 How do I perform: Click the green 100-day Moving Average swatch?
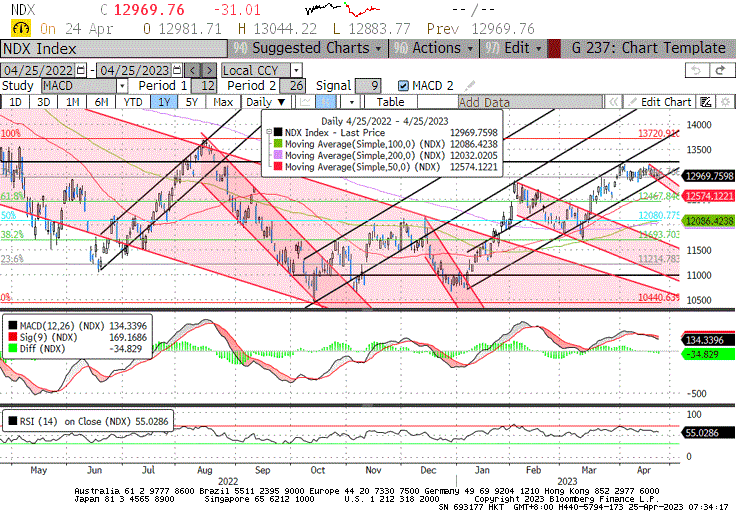click(x=278, y=144)
